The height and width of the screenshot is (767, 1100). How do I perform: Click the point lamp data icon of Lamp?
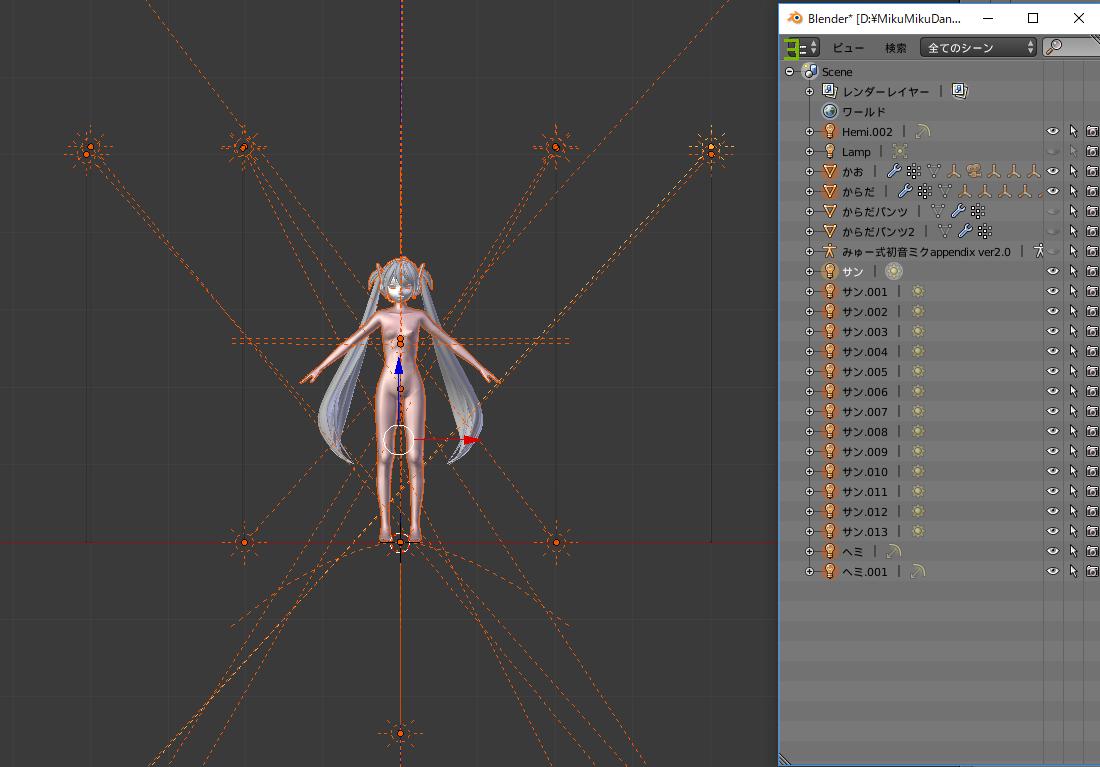click(900, 152)
